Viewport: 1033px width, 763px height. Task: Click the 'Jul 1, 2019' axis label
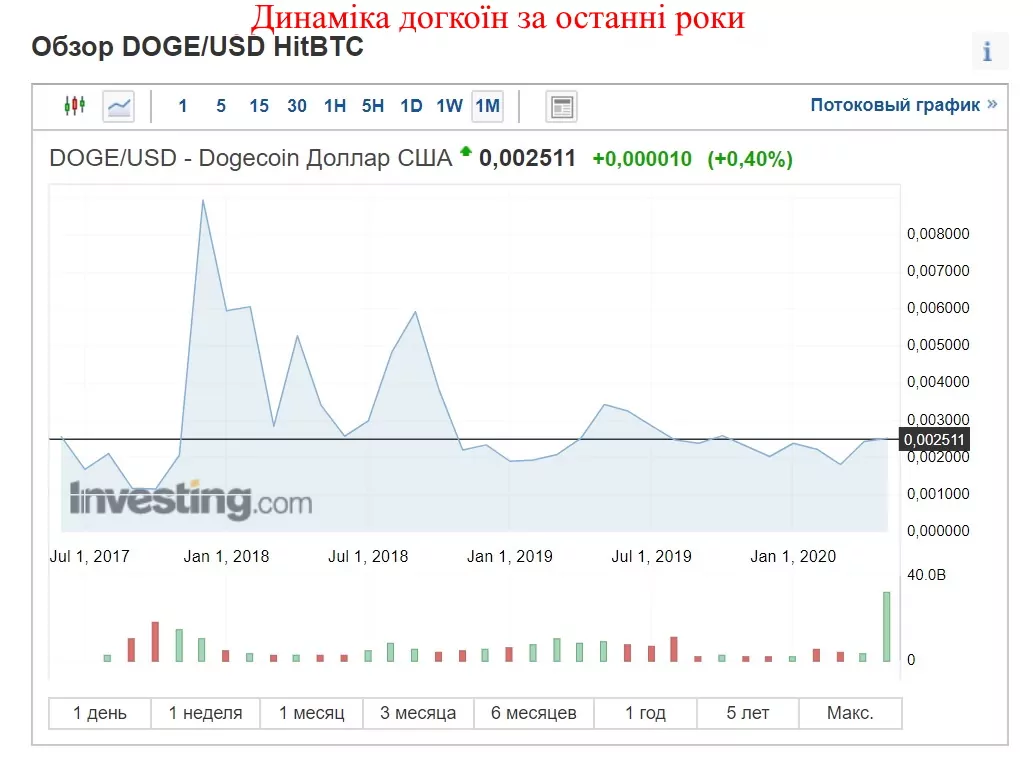652,556
